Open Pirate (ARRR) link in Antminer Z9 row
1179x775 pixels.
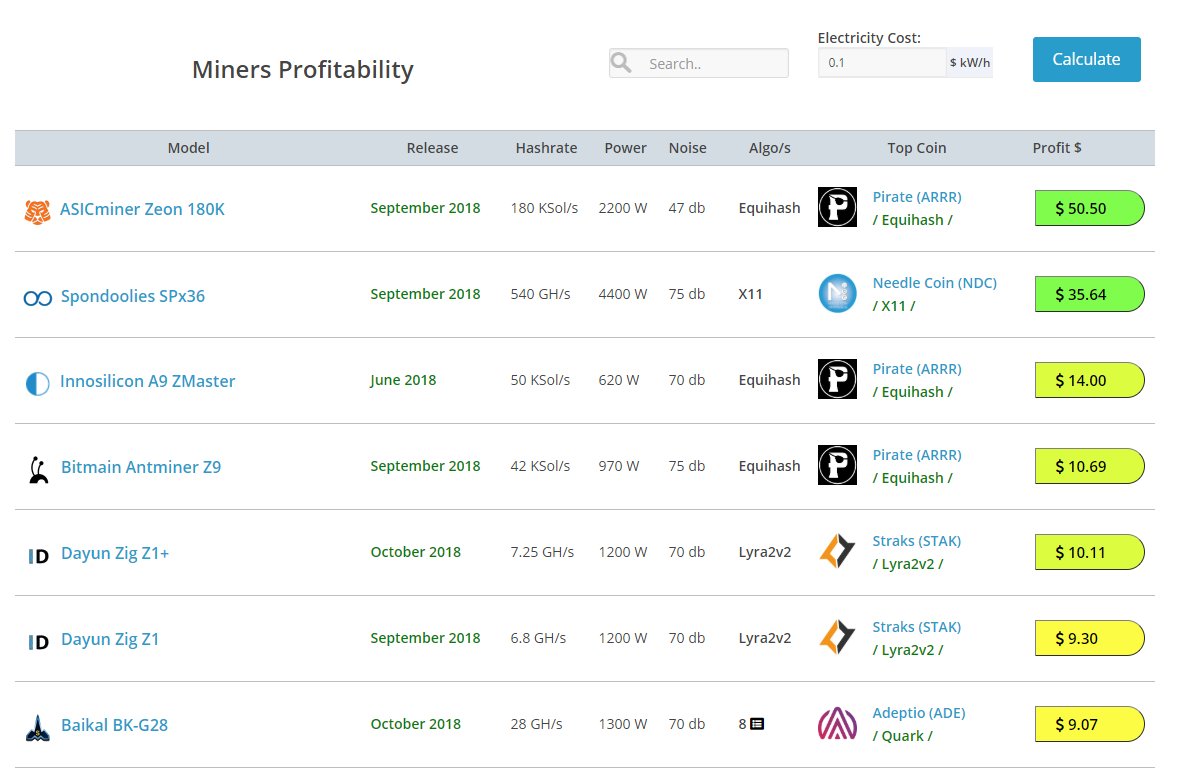pos(917,455)
